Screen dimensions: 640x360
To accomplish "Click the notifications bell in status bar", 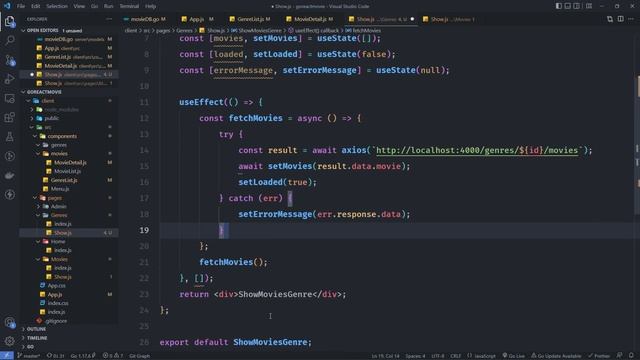I will (x=631, y=356).
